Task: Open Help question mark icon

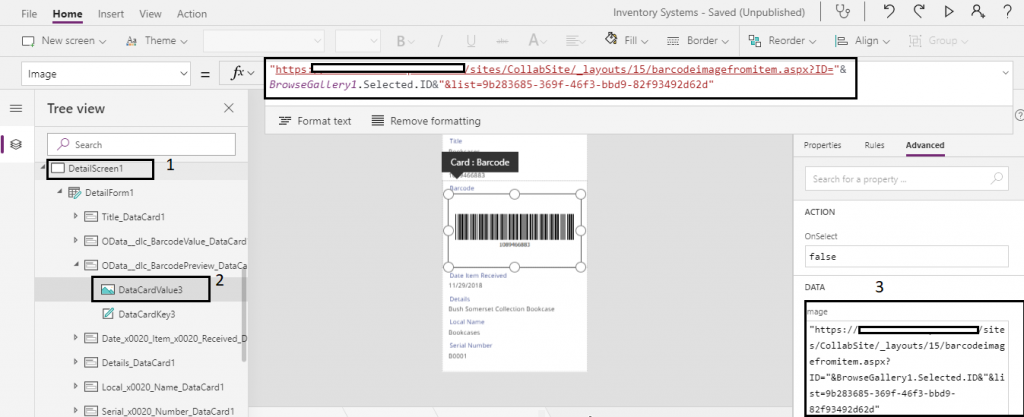Action: click(1007, 12)
